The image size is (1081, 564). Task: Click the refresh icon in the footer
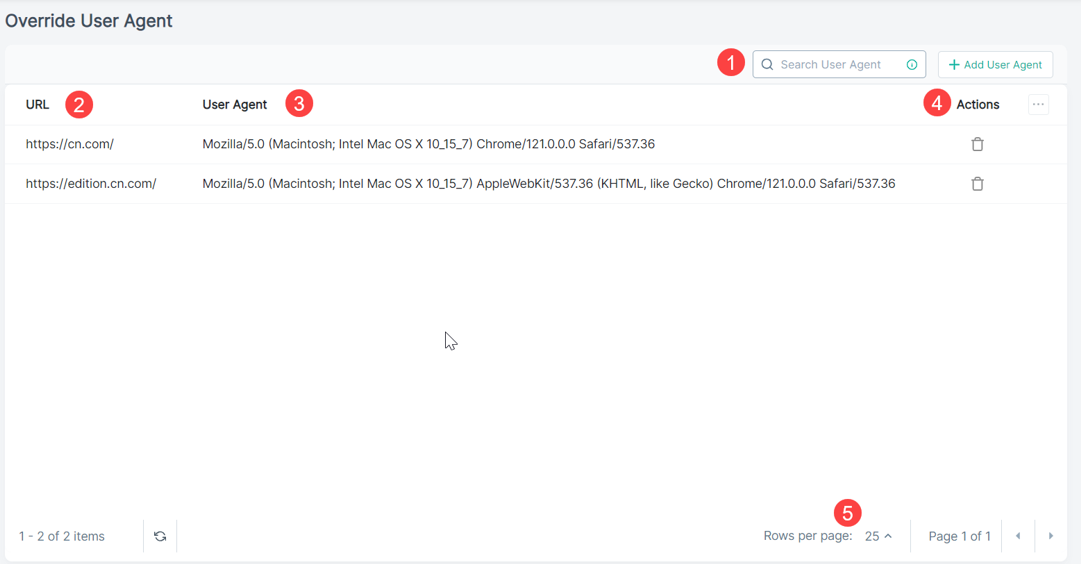pos(160,536)
